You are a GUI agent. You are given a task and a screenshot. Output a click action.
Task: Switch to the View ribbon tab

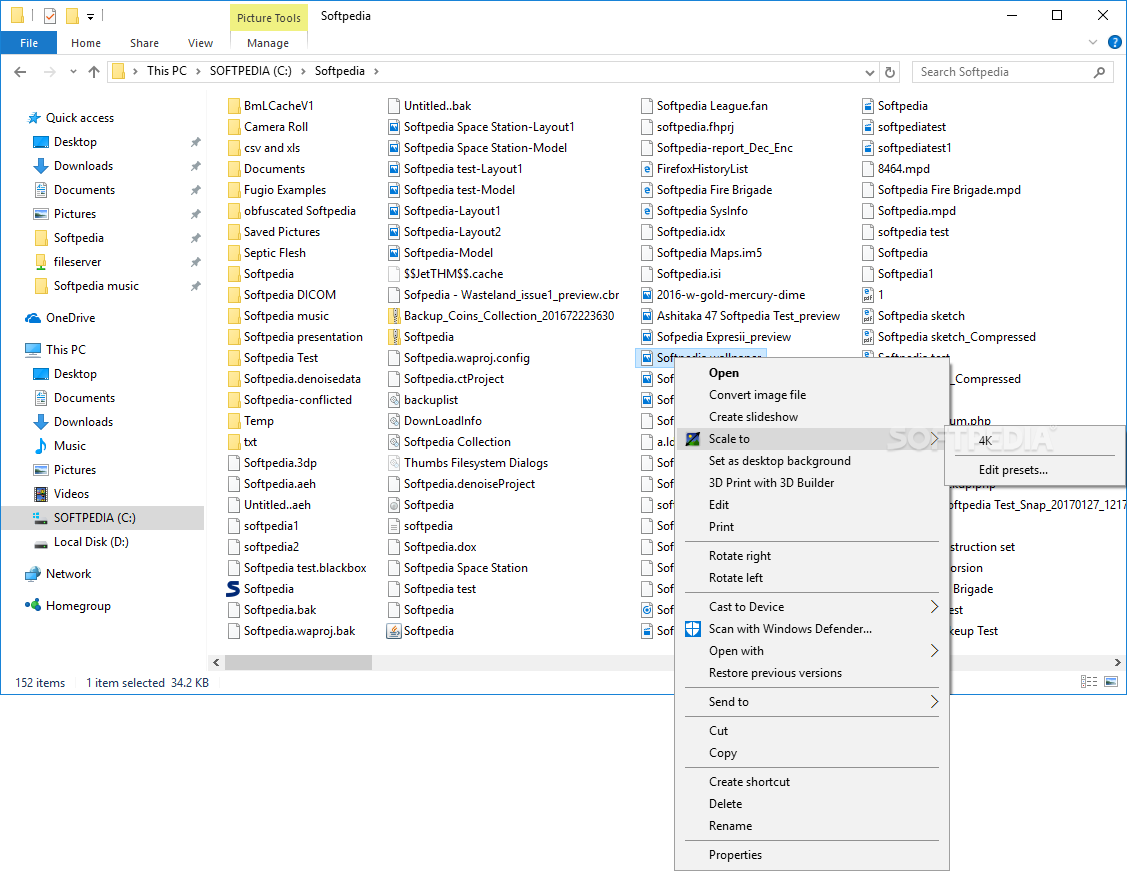pos(200,43)
